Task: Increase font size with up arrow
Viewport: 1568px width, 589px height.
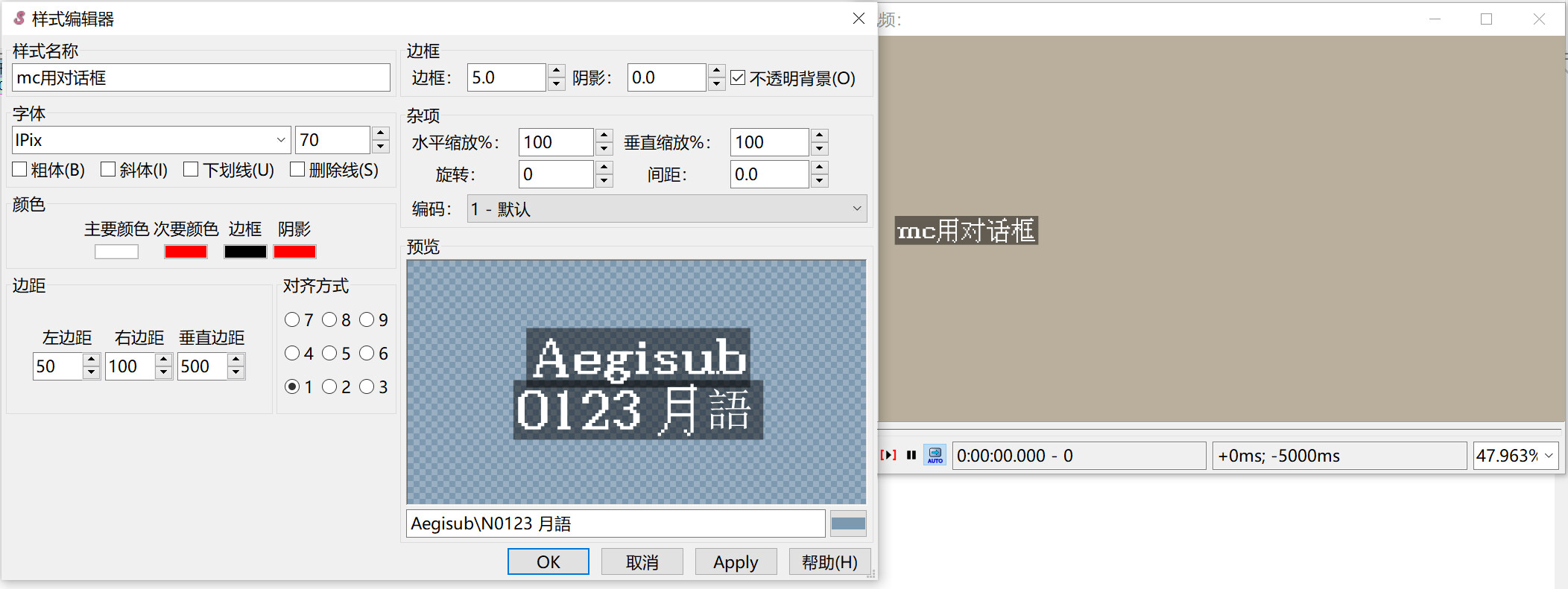Action: tap(381, 133)
